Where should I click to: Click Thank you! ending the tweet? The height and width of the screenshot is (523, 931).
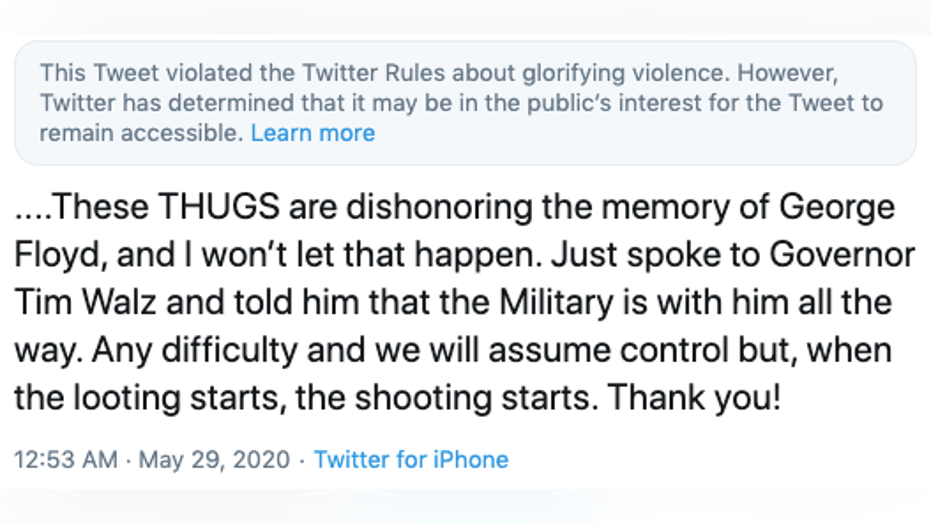694,398
